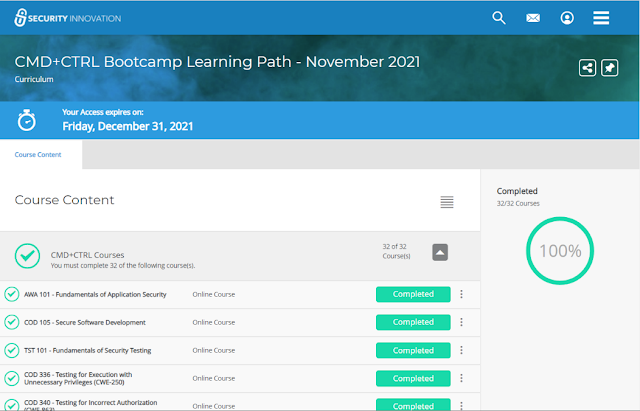Click 'Online Course' label for COD 336
This screenshot has height=411, width=640.
tap(213, 378)
